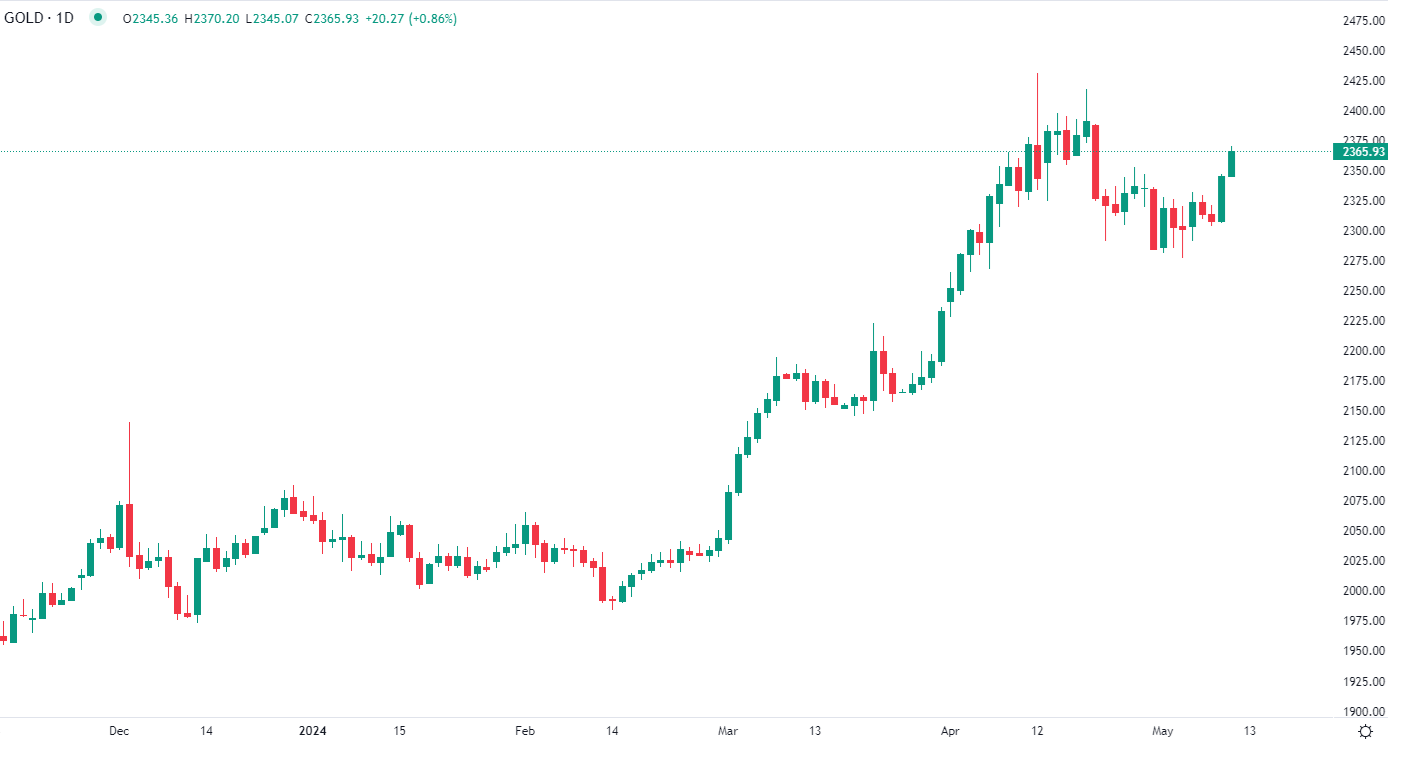Click the open price value O2345.36
The width and height of the screenshot is (1409, 758).
pos(150,18)
